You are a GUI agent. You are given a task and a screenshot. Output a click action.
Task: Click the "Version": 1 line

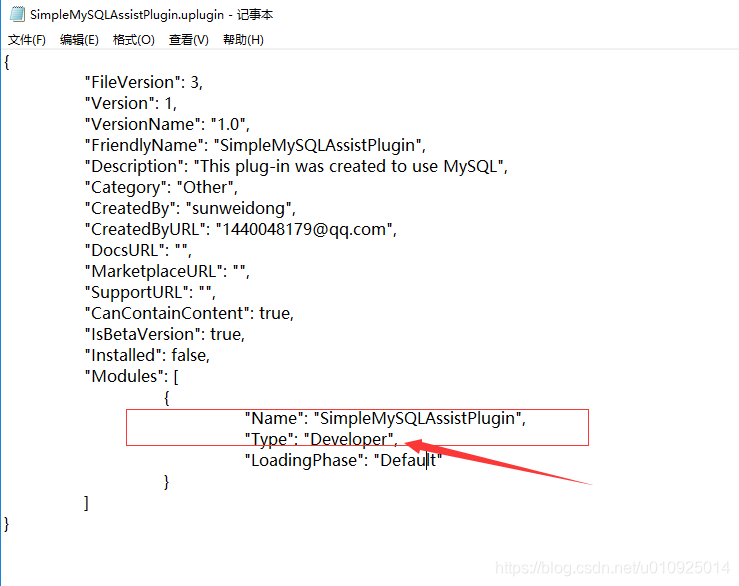131,103
